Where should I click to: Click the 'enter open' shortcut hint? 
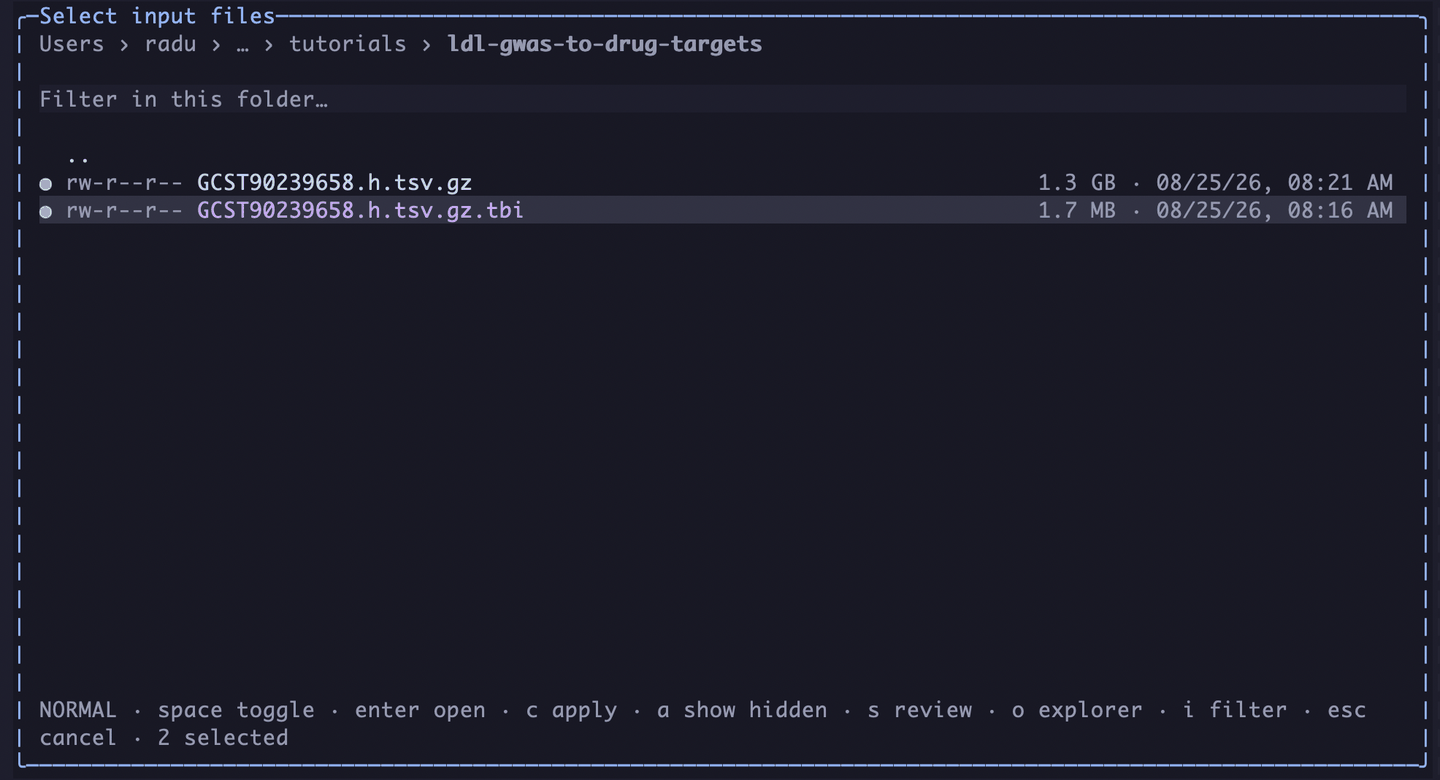[420, 710]
